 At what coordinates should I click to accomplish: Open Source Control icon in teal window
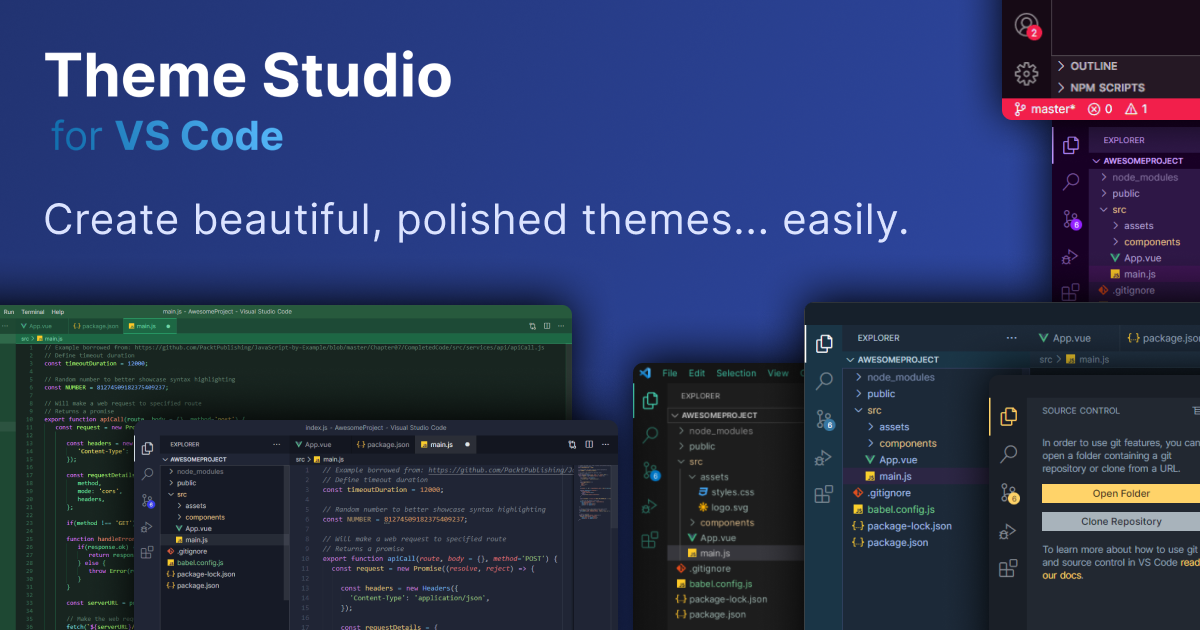(825, 420)
